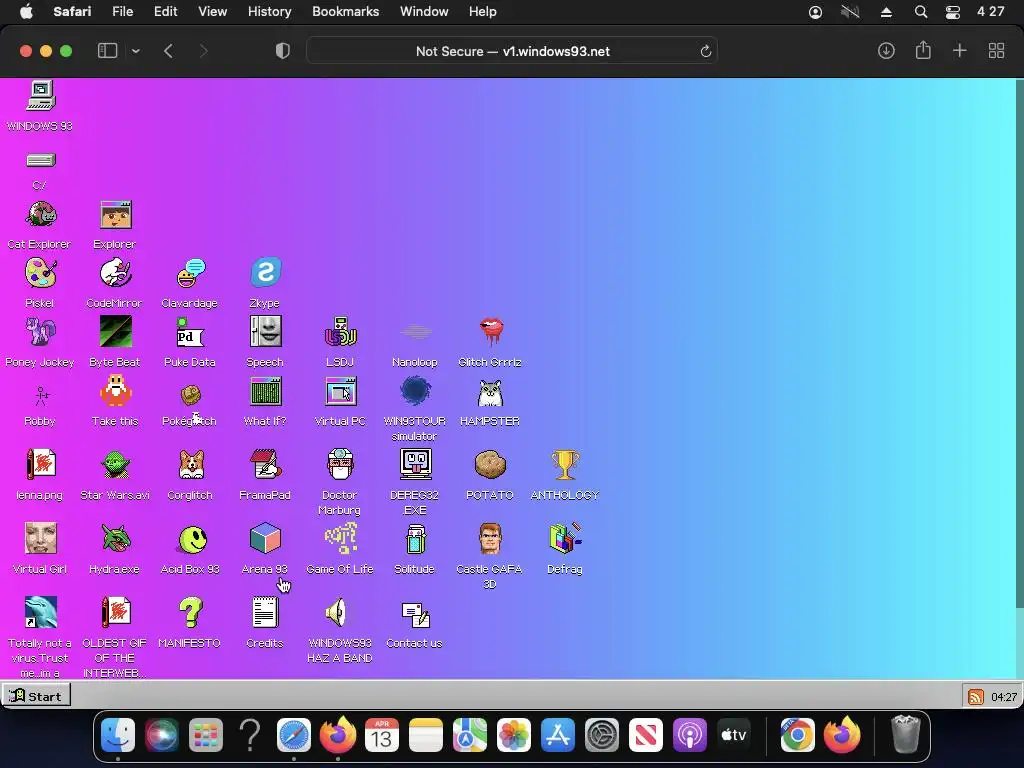Screen dimensions: 1024x768
Task: Open the C:/ drive icon
Action: pos(40,160)
